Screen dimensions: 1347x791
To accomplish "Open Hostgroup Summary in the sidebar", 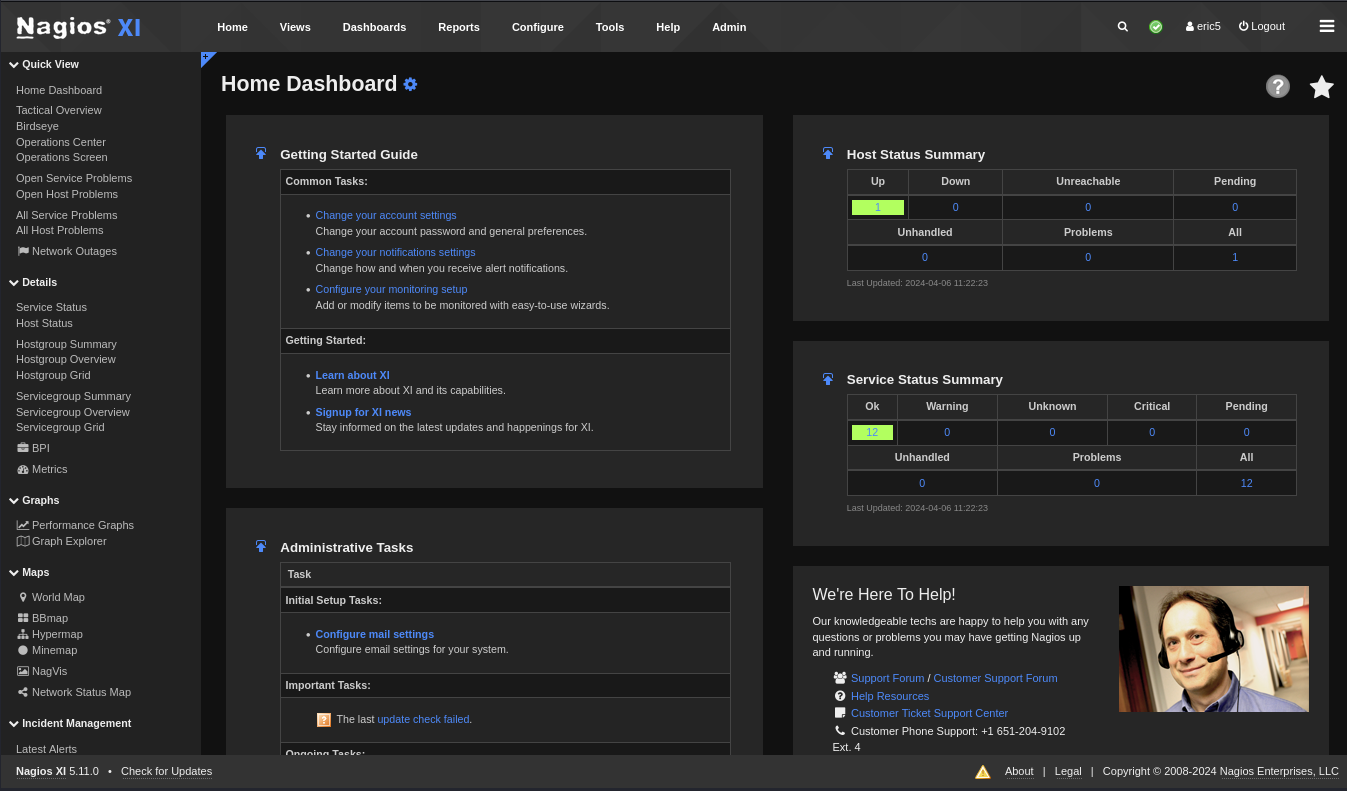I will coord(66,344).
